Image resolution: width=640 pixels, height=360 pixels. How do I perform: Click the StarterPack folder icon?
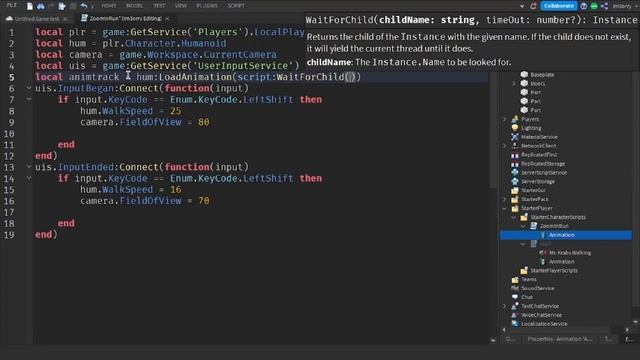click(x=515, y=199)
